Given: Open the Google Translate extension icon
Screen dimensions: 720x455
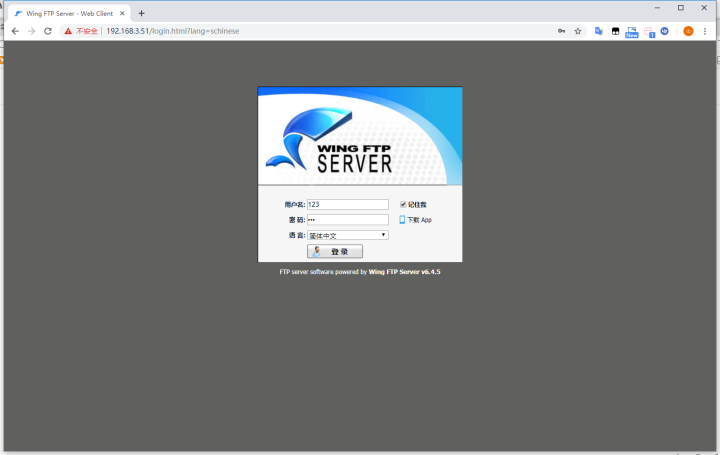Looking at the screenshot, I should click(x=599, y=31).
